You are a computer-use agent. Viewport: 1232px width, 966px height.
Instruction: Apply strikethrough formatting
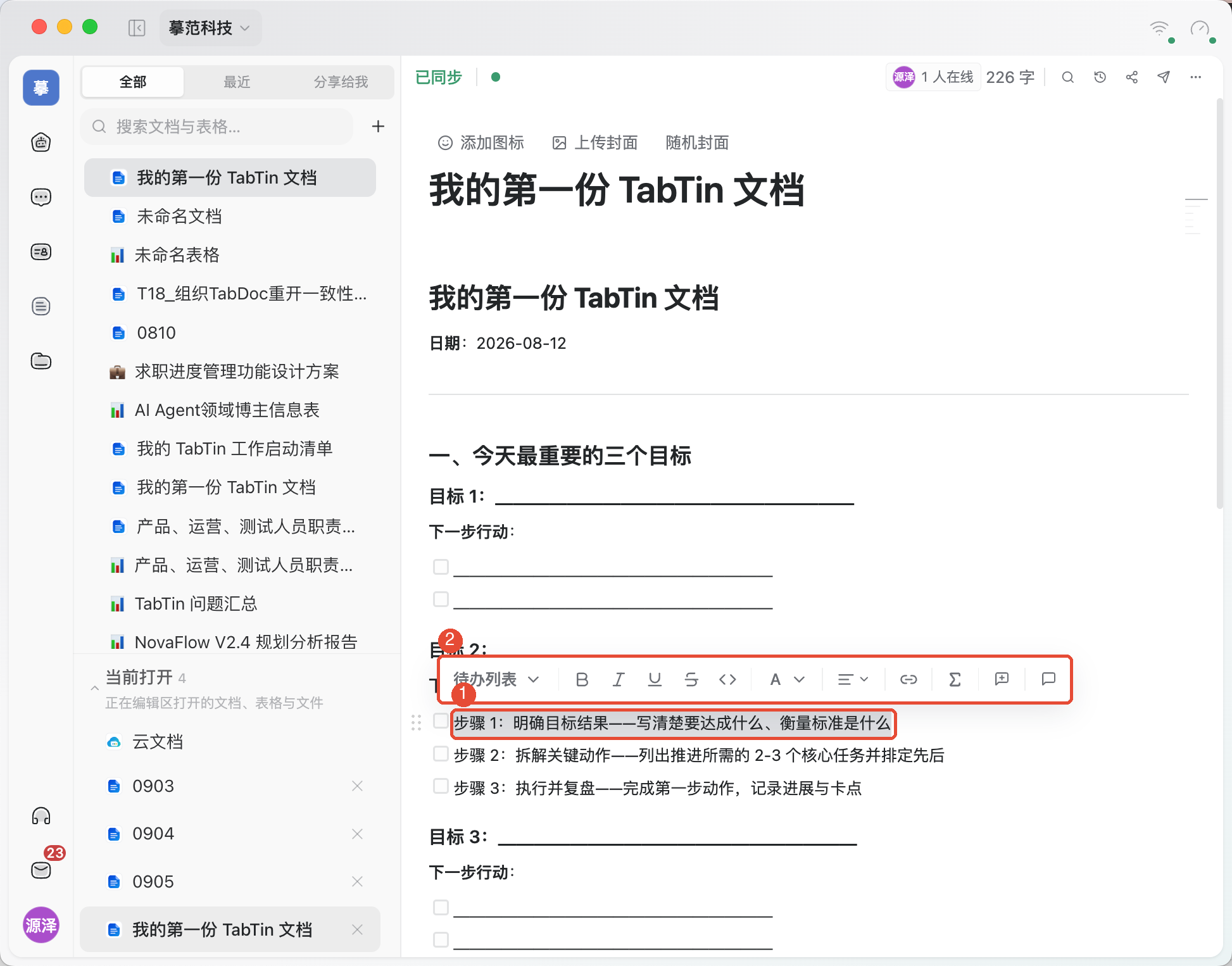tap(691, 679)
